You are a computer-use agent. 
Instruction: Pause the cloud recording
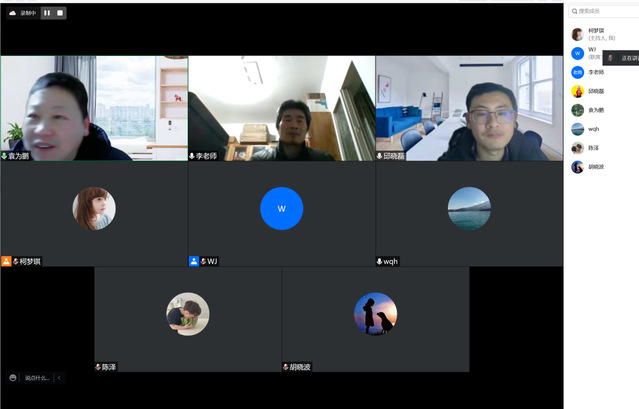click(46, 13)
